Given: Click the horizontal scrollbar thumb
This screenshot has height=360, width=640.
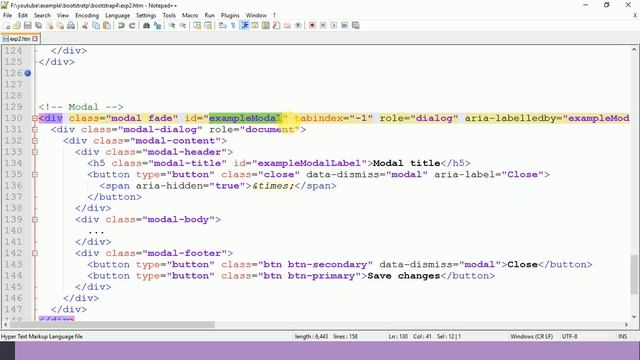Looking at the screenshot, I should [x=112, y=324].
